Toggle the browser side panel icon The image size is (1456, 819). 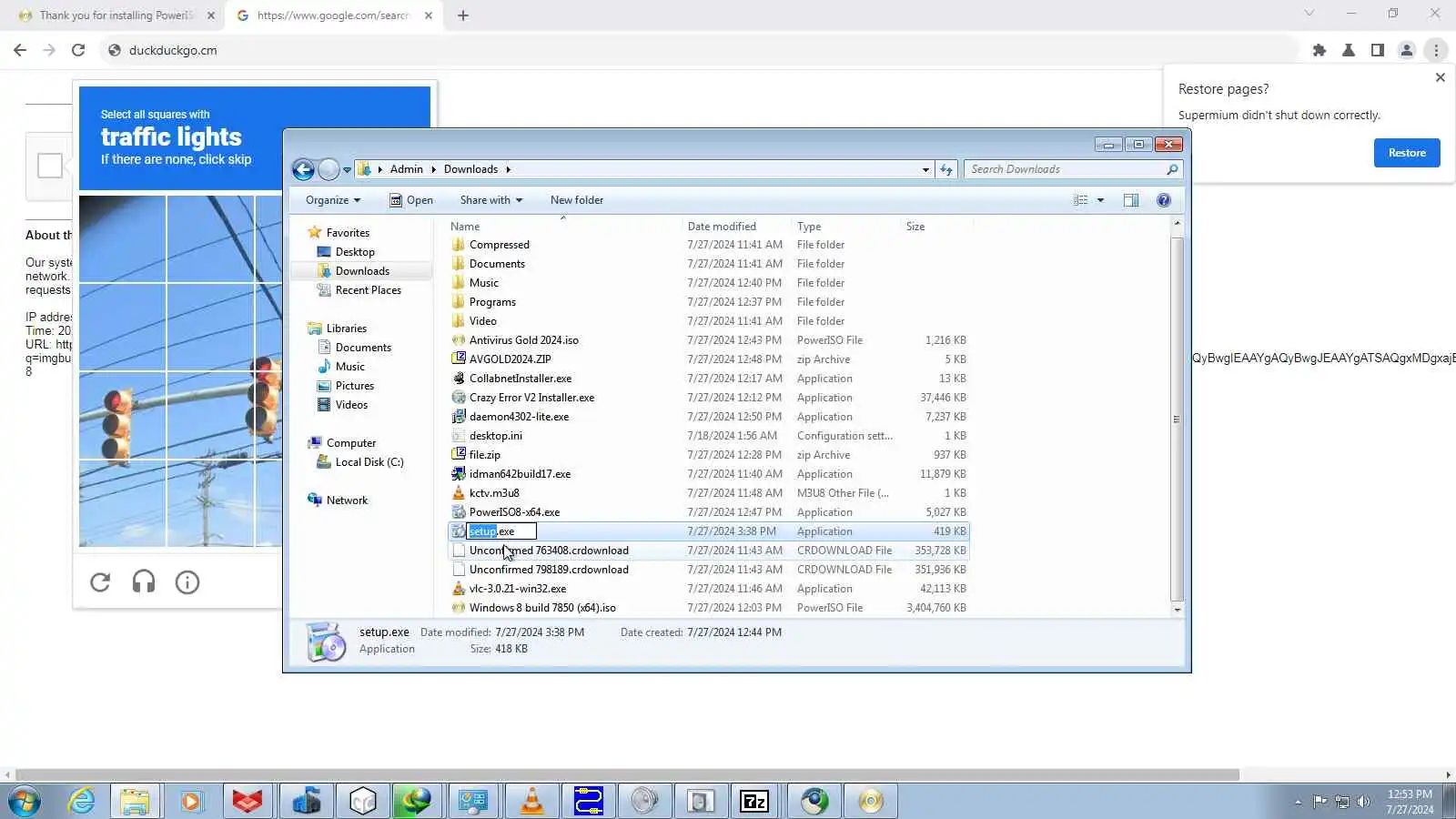pyautogui.click(x=1378, y=50)
